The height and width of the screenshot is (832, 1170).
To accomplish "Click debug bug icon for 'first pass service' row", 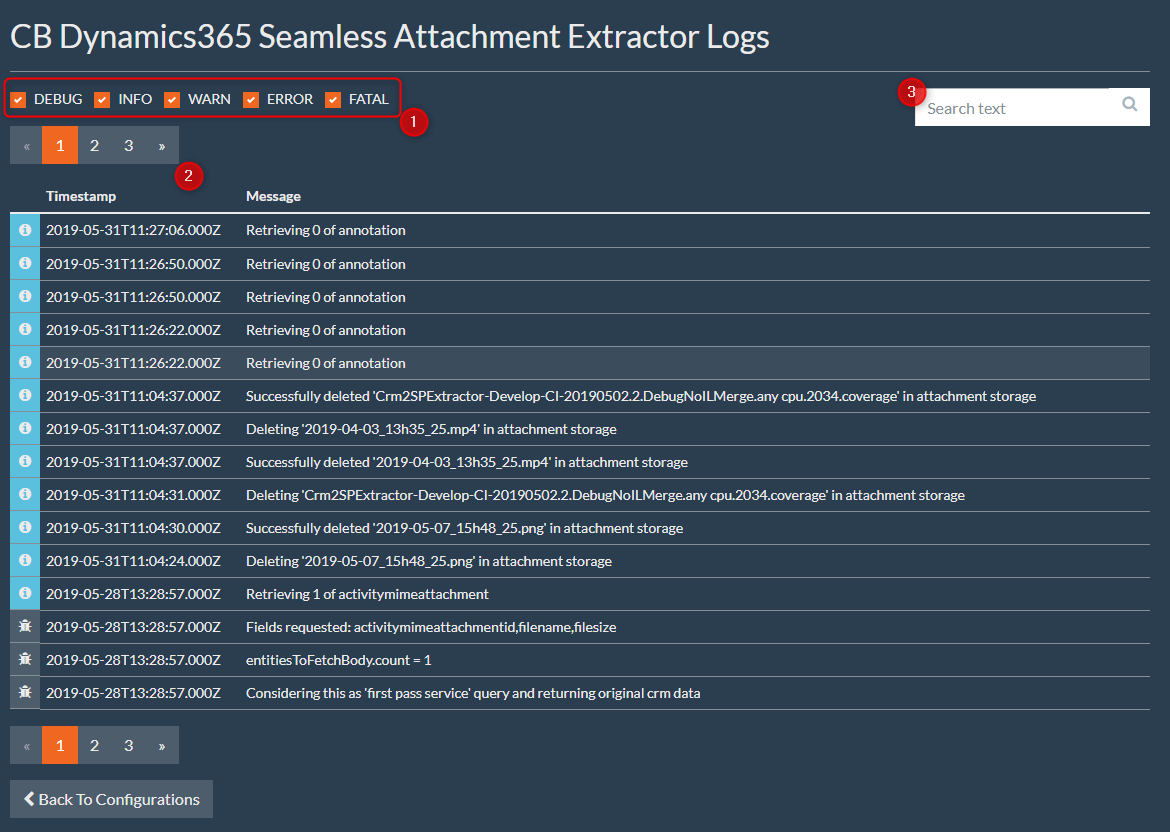I will pyautogui.click(x=25, y=692).
